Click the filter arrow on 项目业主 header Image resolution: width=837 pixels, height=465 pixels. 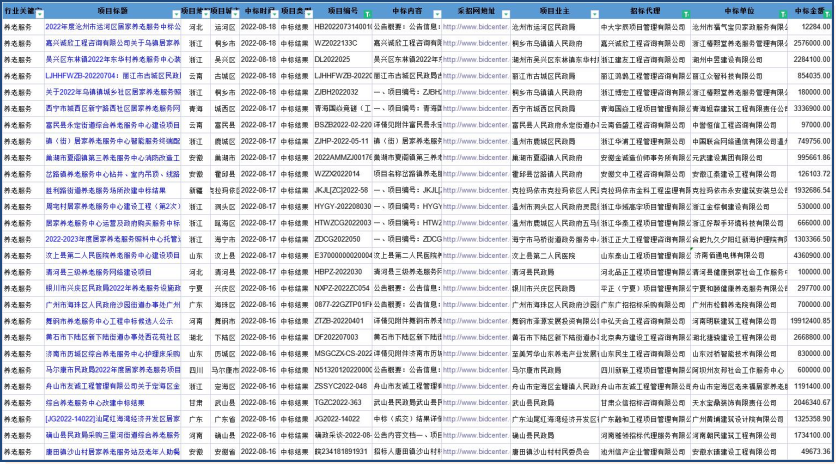click(x=589, y=12)
